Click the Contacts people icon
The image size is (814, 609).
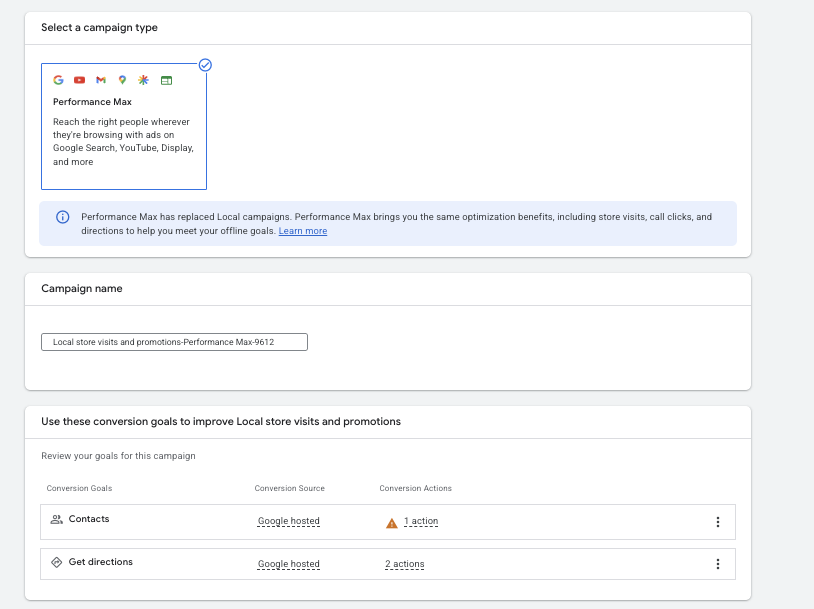click(56, 519)
